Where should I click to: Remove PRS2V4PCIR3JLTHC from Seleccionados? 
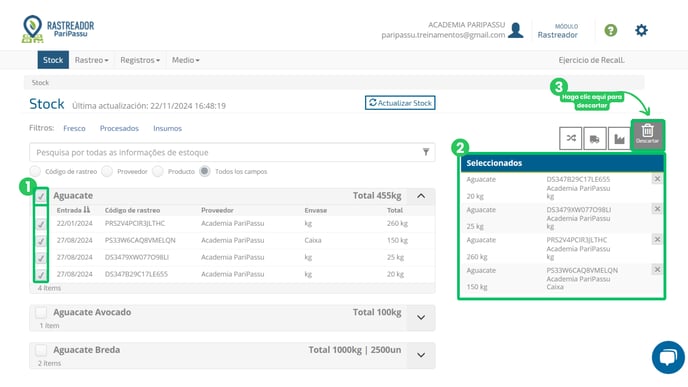coord(657,239)
